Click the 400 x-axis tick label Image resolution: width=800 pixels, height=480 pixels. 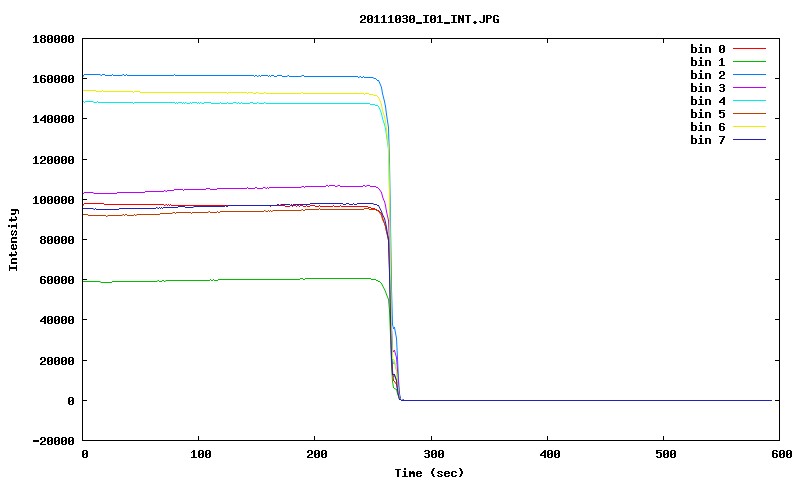pyautogui.click(x=550, y=454)
